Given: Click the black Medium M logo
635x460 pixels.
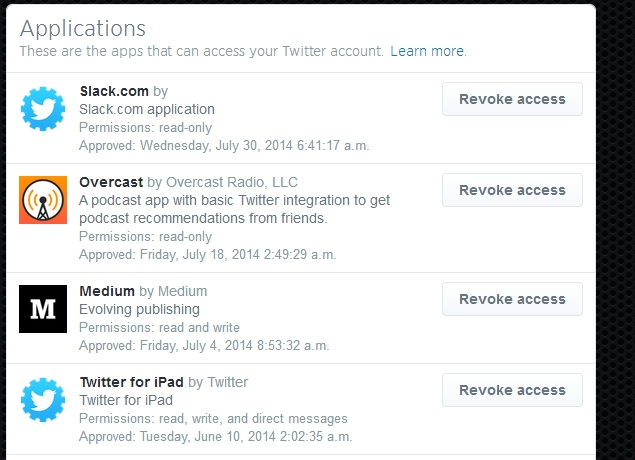Looking at the screenshot, I should pos(43,309).
